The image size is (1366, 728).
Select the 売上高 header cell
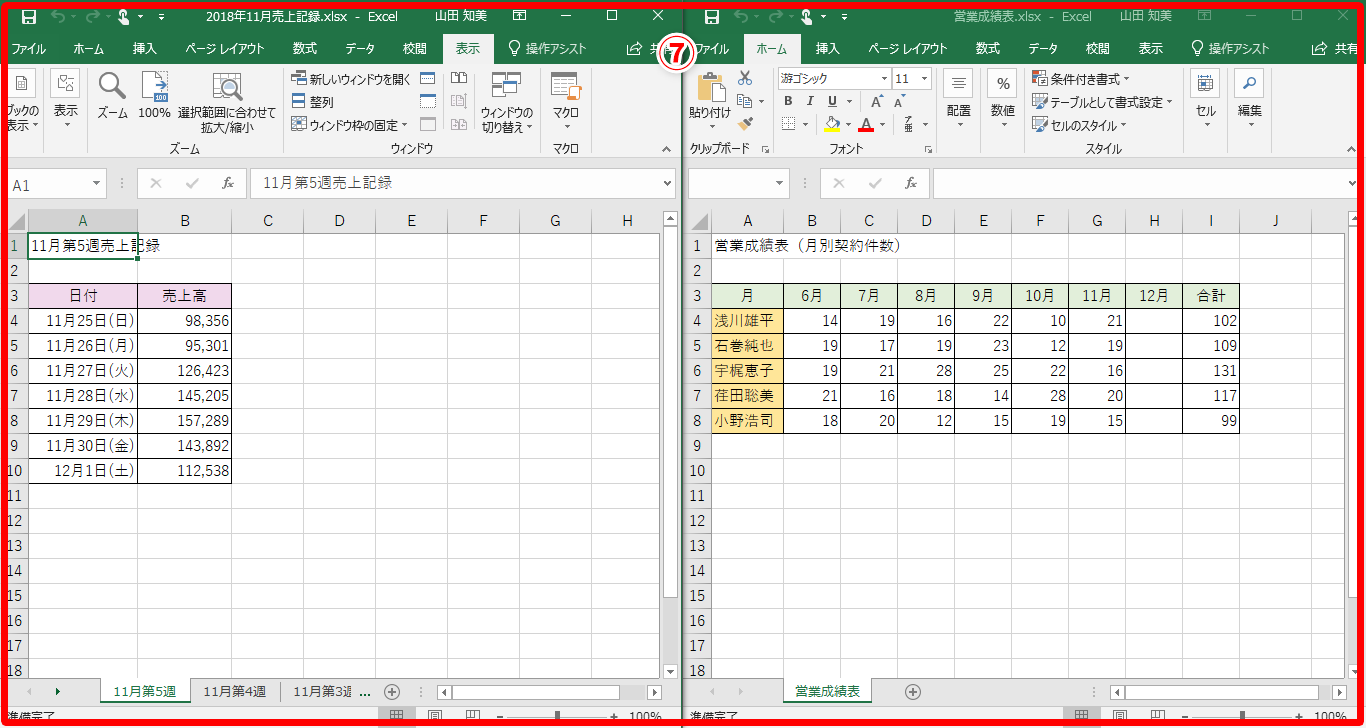[x=185, y=296]
